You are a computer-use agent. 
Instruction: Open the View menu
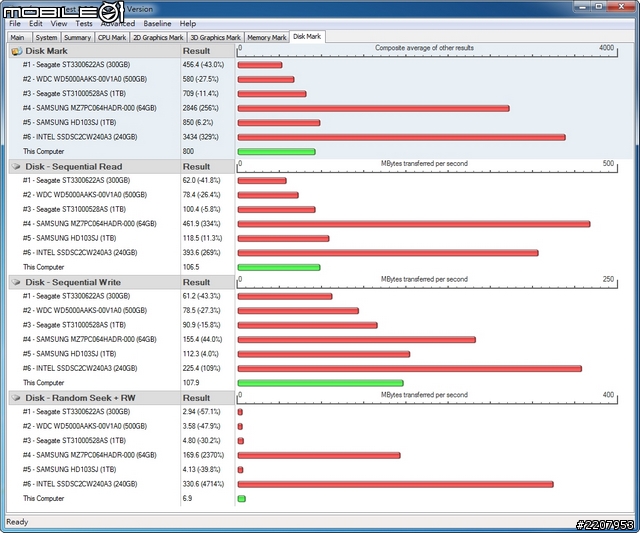point(59,24)
